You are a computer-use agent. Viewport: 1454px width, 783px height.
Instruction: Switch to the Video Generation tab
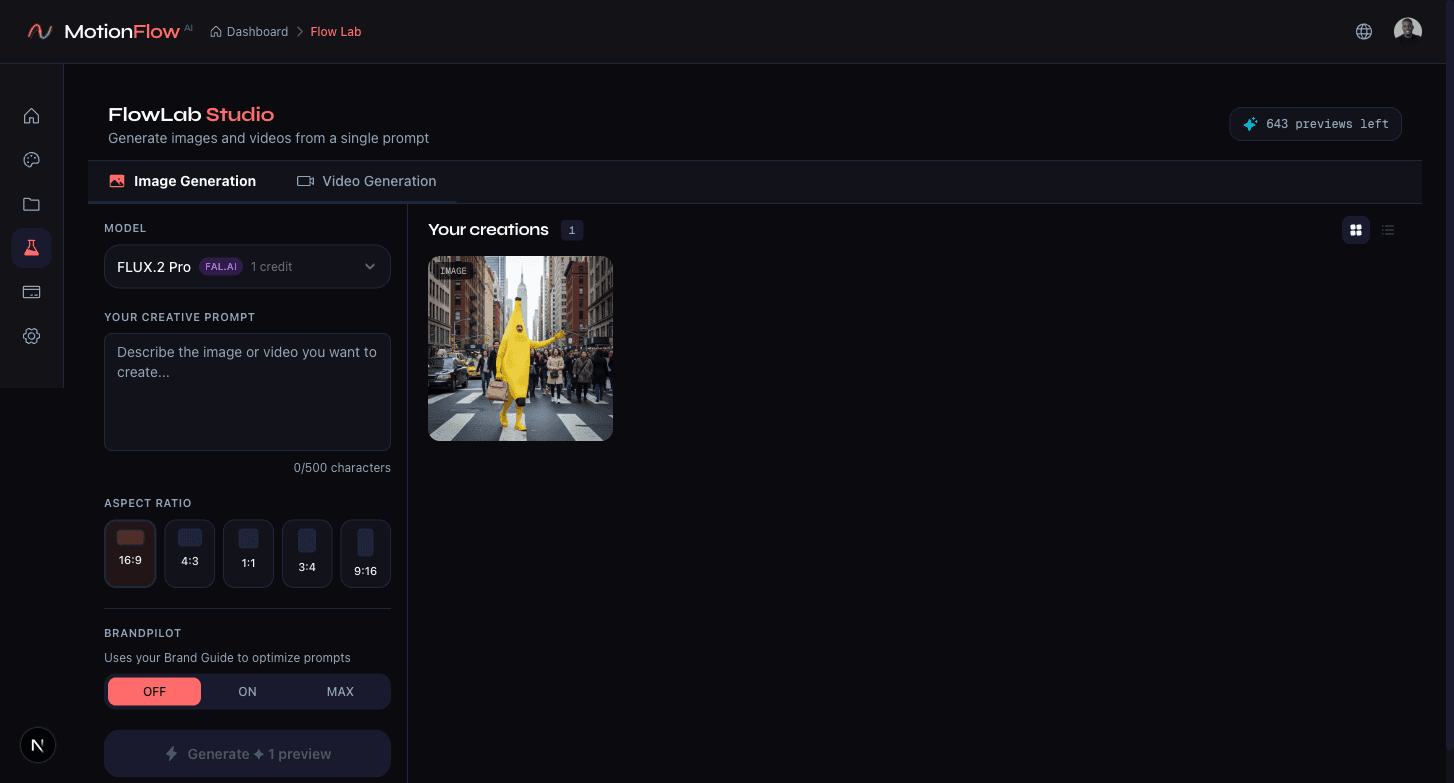click(x=368, y=181)
